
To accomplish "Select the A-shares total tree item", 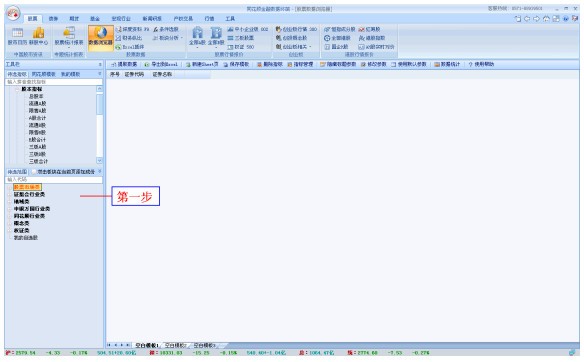I will 37,118.
